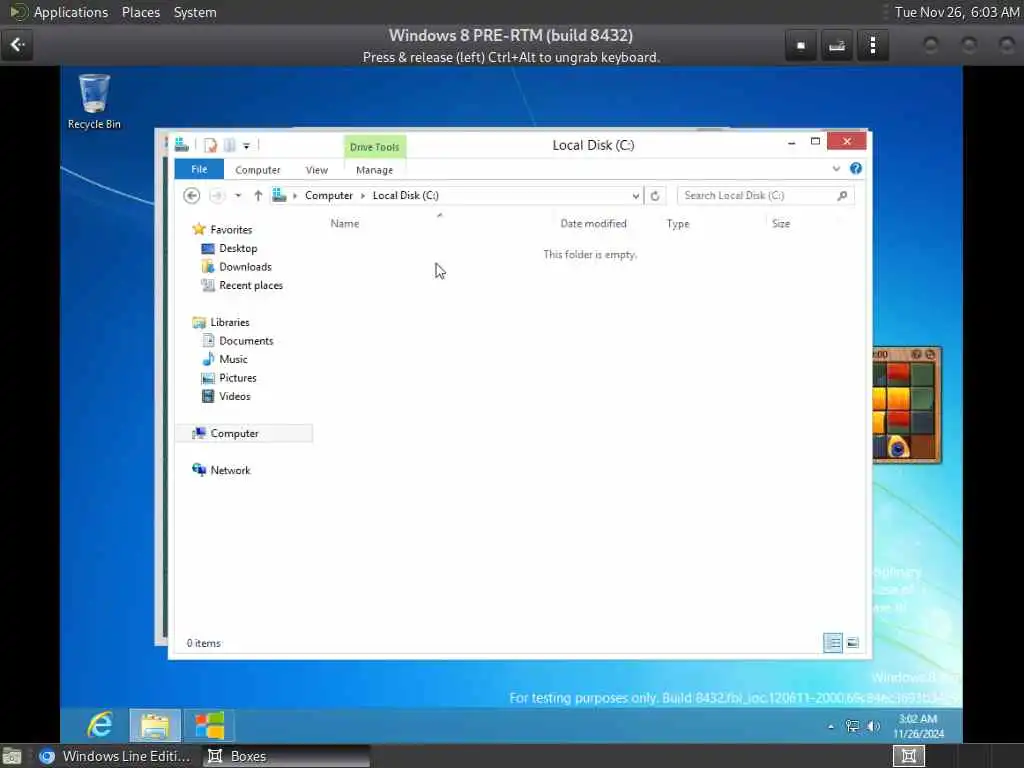The width and height of the screenshot is (1024, 768).
Task: Click the Properties icon in quick access toolbar
Action: click(210, 145)
